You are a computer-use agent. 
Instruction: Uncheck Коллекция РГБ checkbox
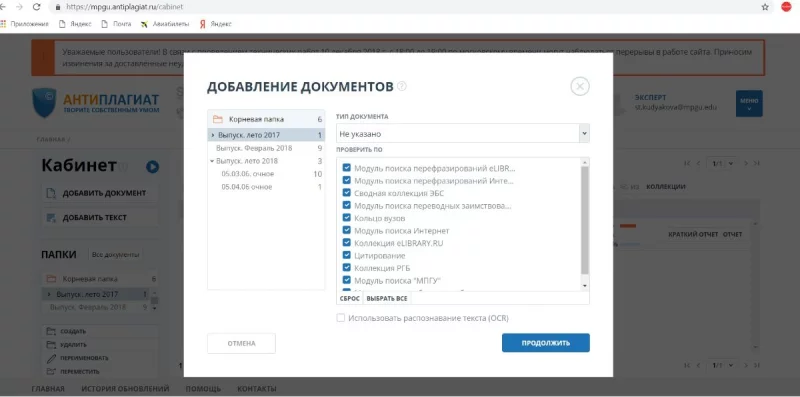click(347, 267)
